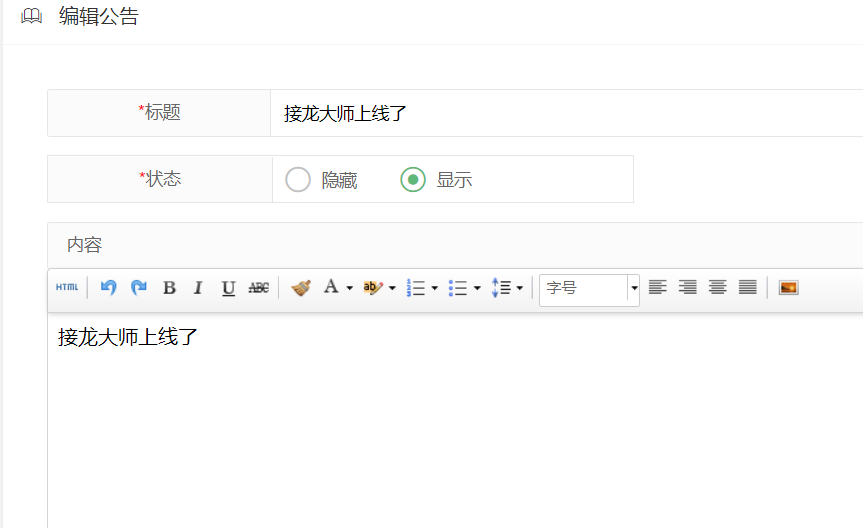Set line spacing with the toolbar icon
Screen dimensions: 863x528
click(501, 287)
